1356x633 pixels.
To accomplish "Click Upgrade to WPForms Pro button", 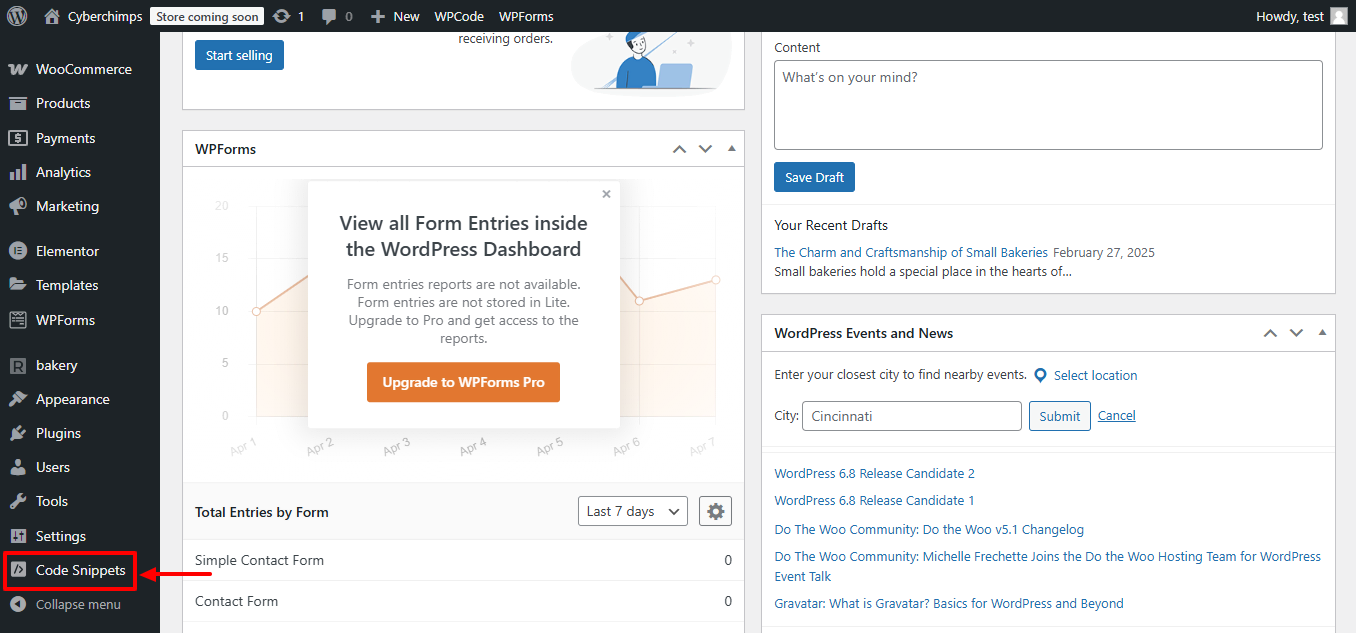I will (463, 382).
